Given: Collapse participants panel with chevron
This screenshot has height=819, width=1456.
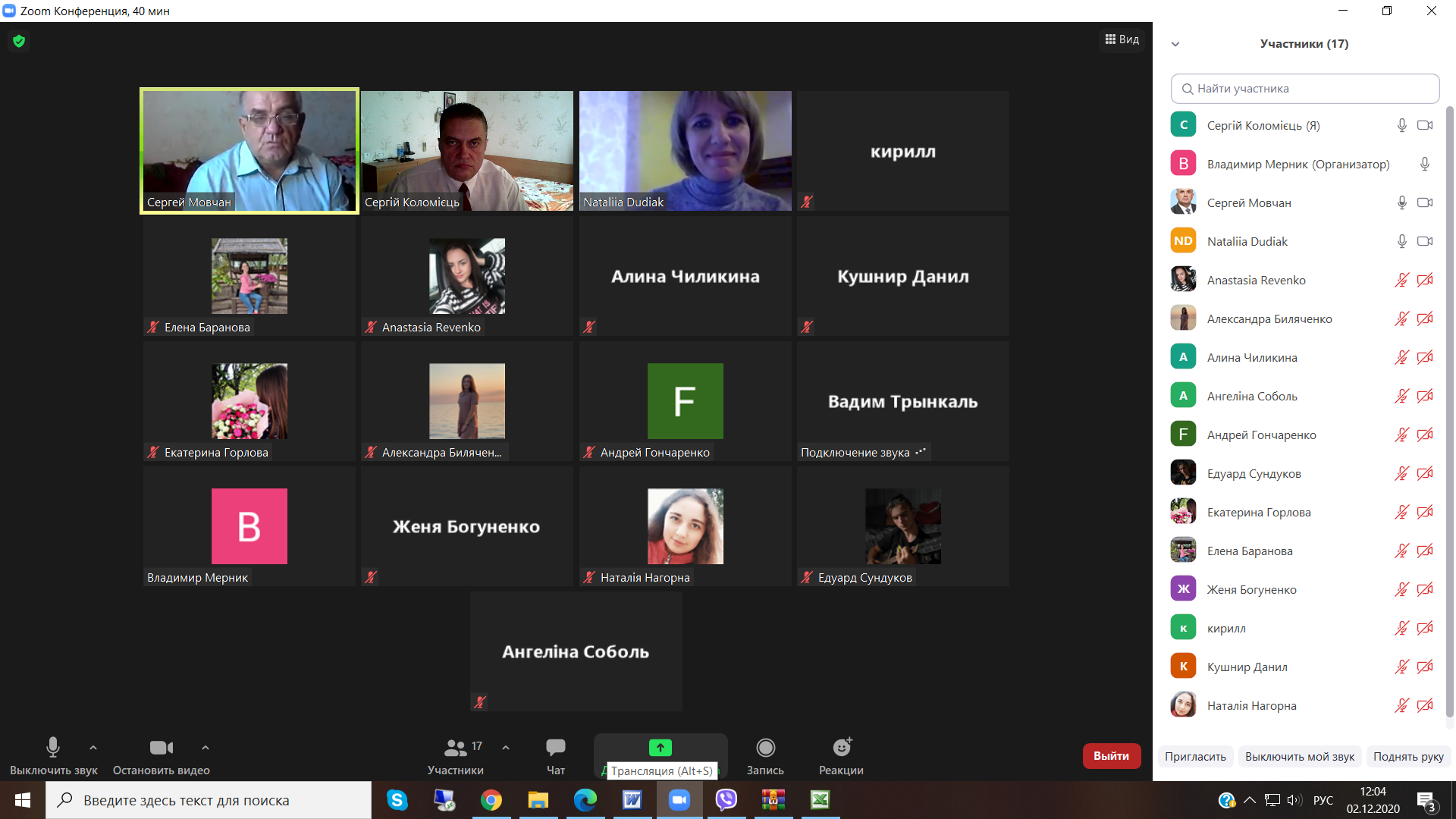Looking at the screenshot, I should point(1175,44).
